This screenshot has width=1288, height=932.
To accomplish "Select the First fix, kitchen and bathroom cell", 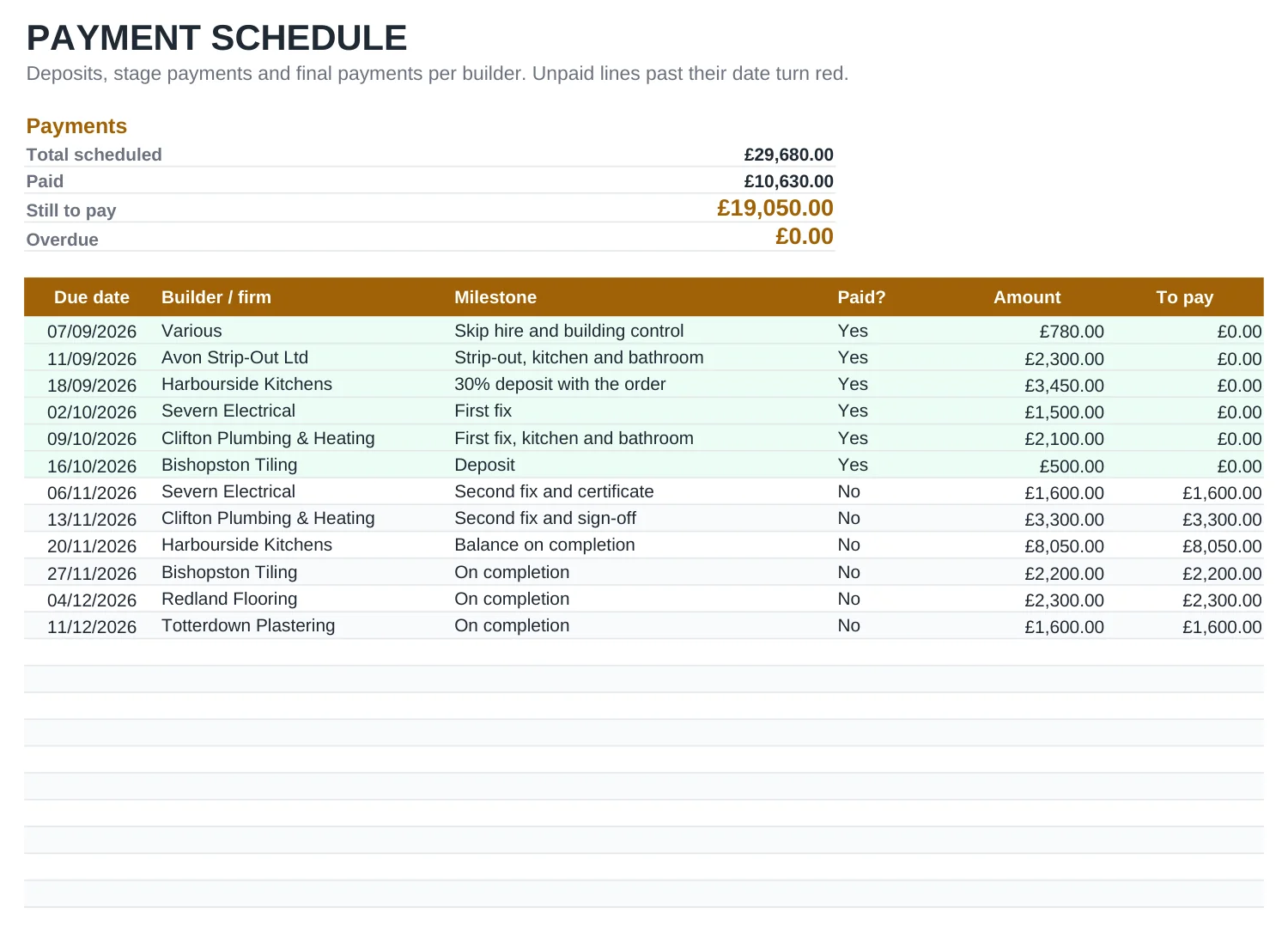I will coord(574,438).
